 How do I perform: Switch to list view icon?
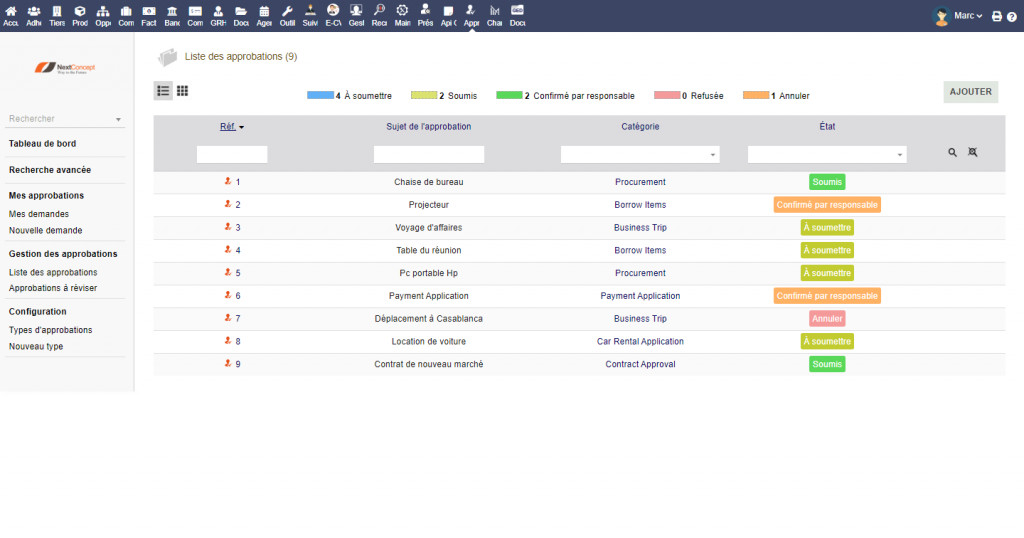coord(163,91)
